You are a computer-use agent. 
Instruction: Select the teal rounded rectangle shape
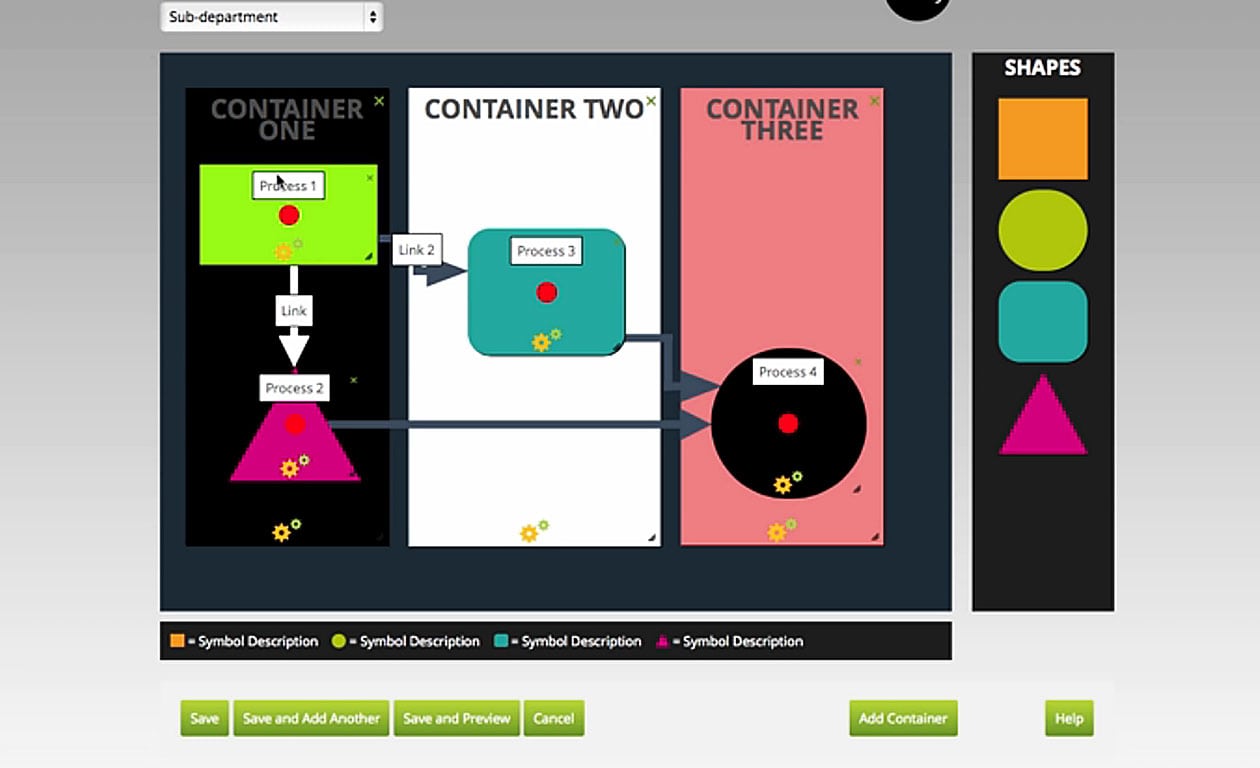click(1043, 322)
